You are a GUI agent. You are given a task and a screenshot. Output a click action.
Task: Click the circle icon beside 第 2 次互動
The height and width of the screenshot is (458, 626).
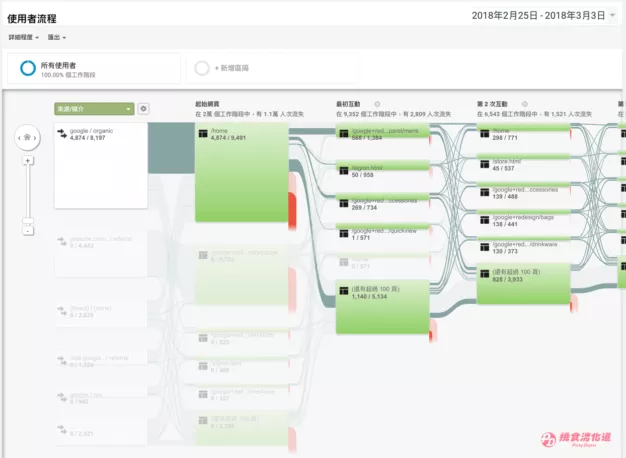pos(525,104)
